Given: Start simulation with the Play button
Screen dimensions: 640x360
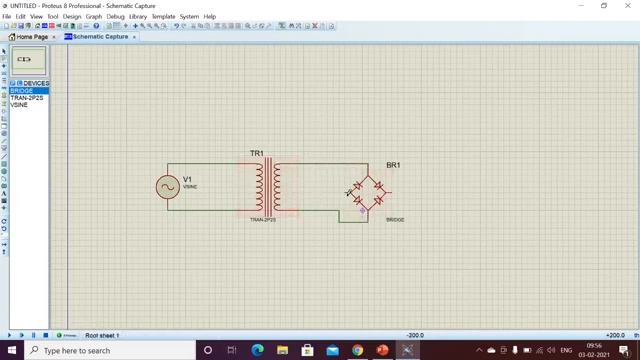Looking at the screenshot, I should [9, 335].
